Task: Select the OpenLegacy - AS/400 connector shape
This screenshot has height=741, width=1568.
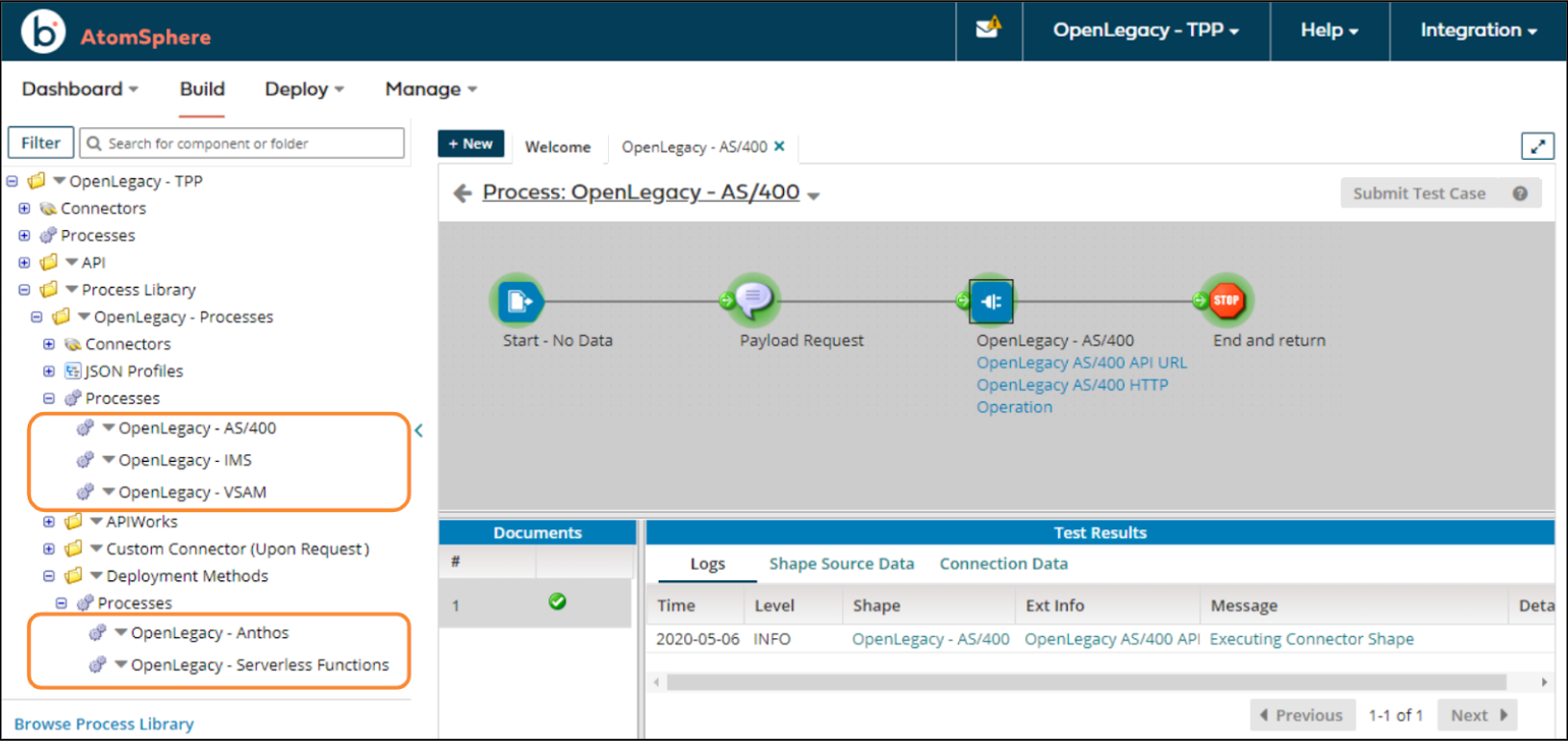Action: coord(991,301)
